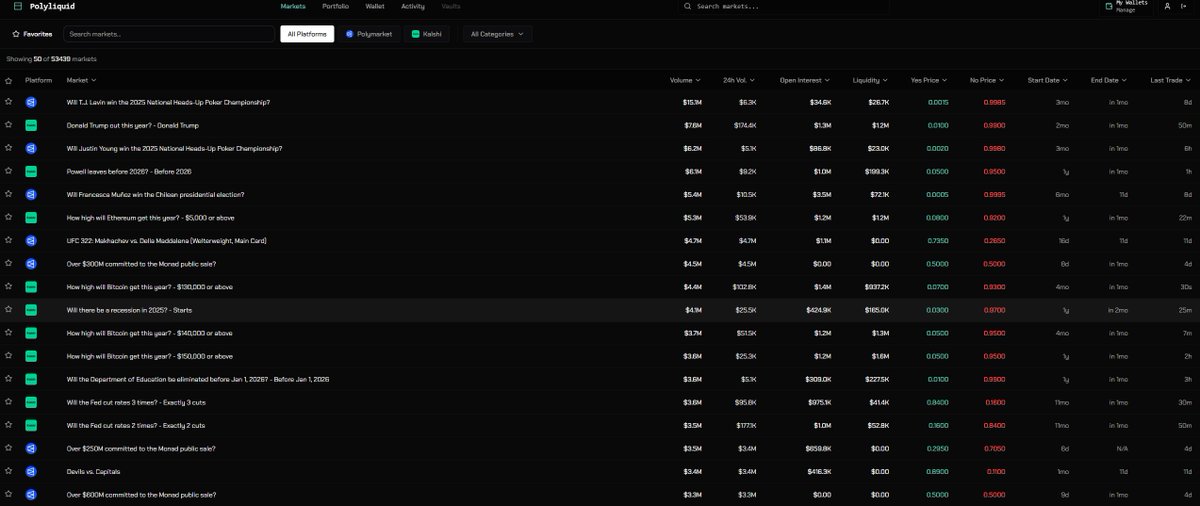Open My Wallets Manage button
The height and width of the screenshot is (506, 1200).
1126,6
